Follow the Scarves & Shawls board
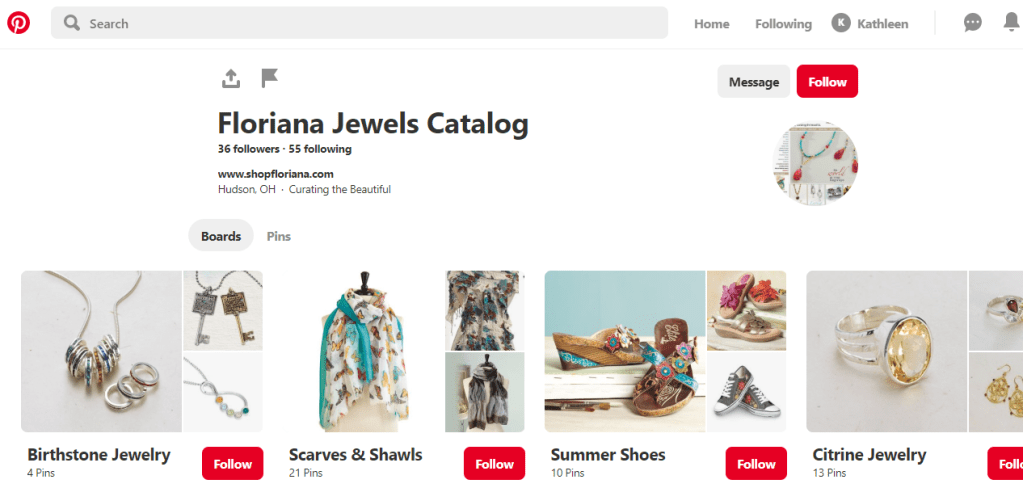 [494, 464]
